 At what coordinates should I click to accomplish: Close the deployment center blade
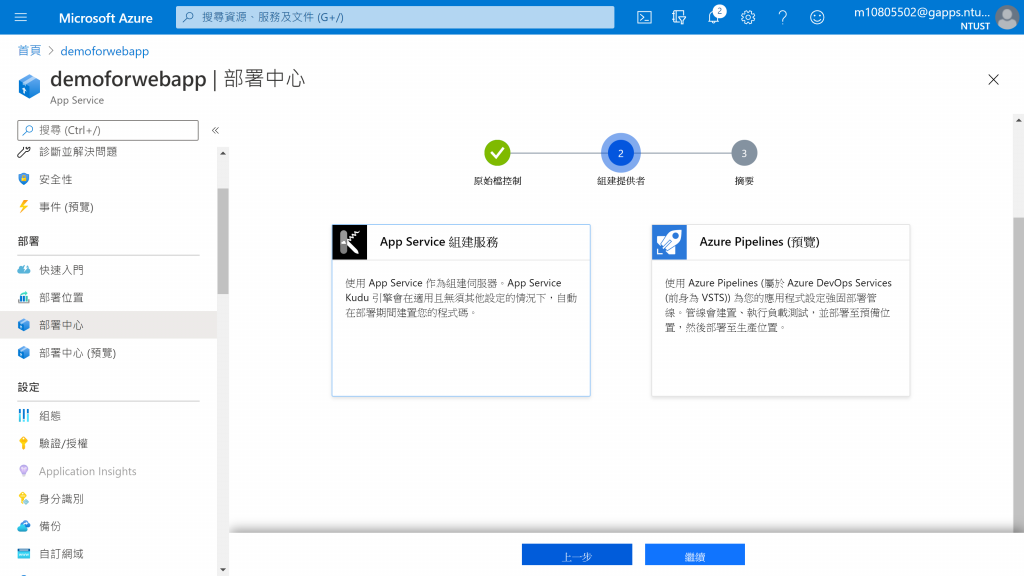[993, 80]
